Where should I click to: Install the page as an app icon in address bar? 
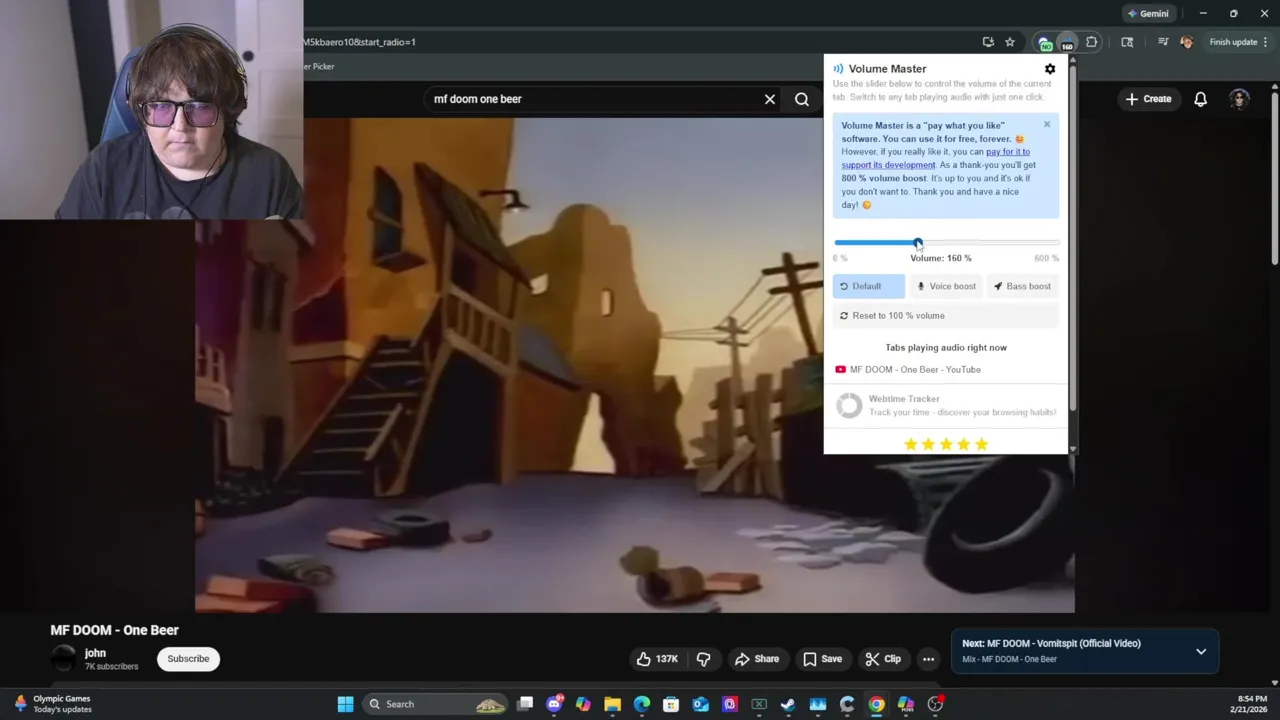tap(988, 42)
